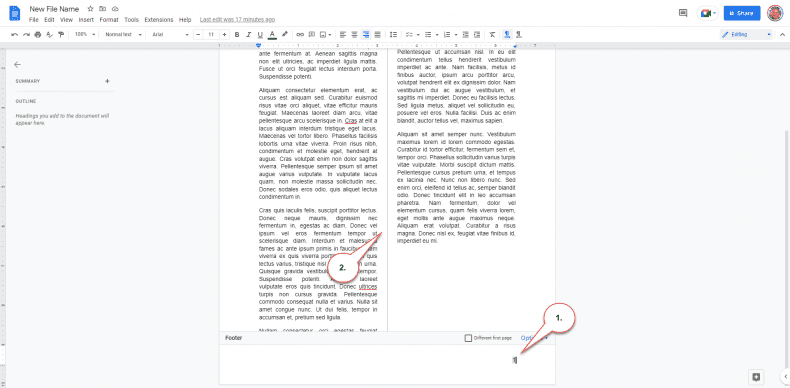This screenshot has width=790, height=388.
Task: Clear formatting from text
Action: click(492, 35)
